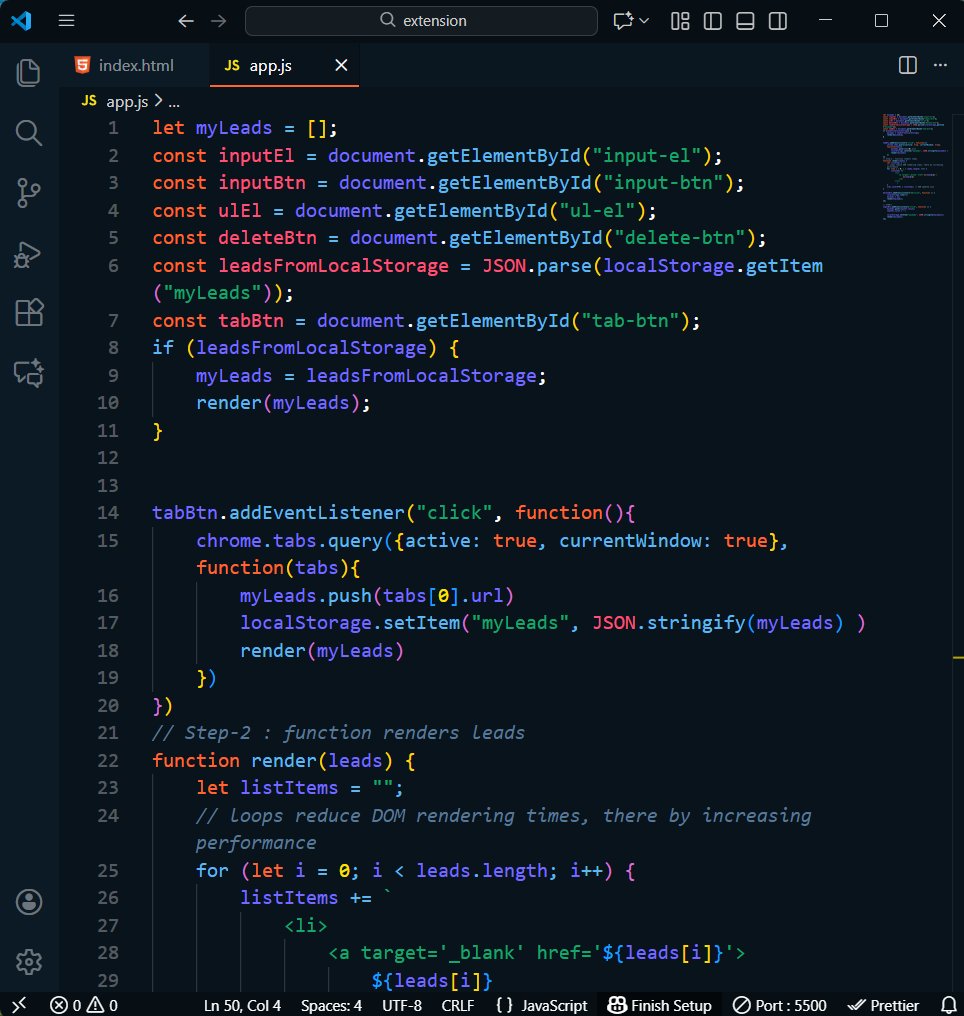Image resolution: width=964 pixels, height=1016 pixels.
Task: Open Customize Layout icon
Action: [680, 21]
